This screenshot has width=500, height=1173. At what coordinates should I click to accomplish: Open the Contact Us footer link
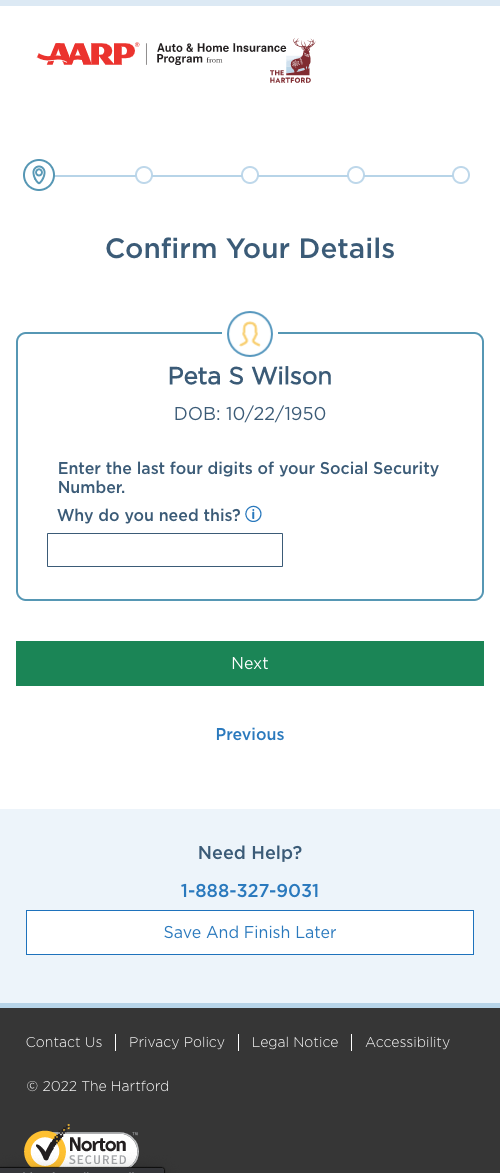64,1042
